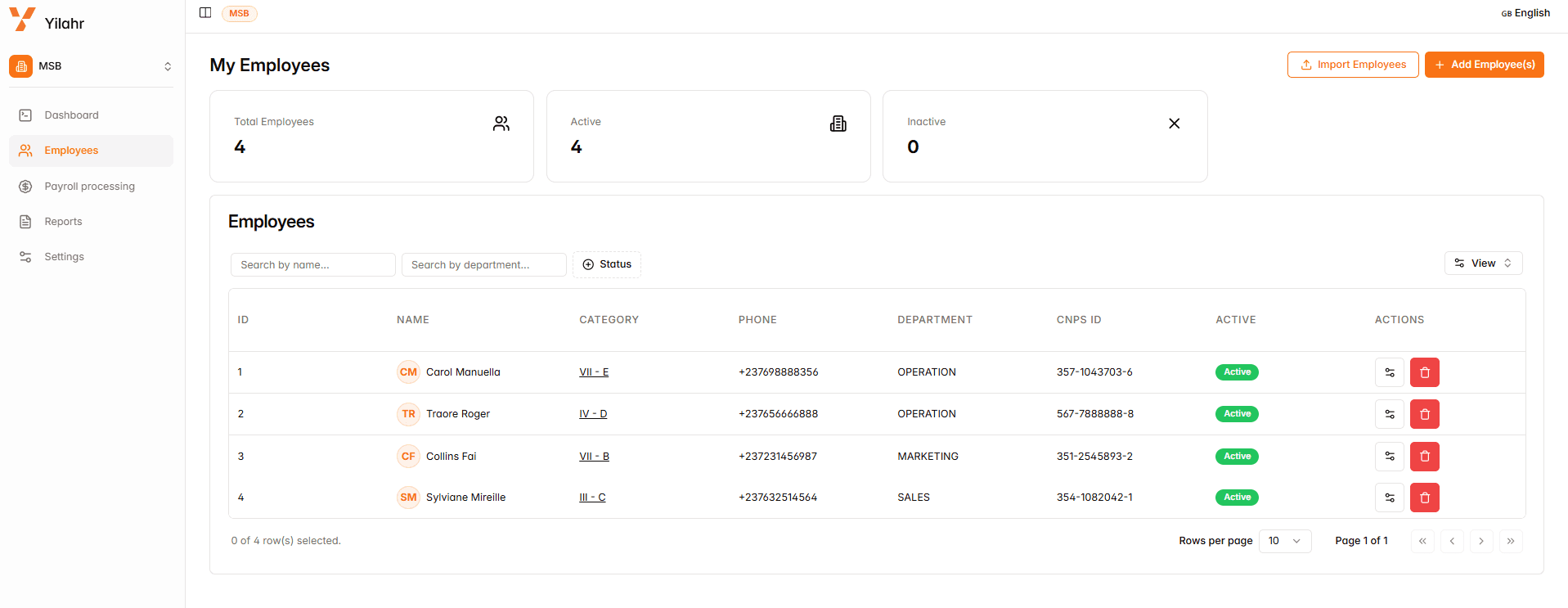Click CM avatar for Carol Manuella
This screenshot has height=608, width=1568.
point(408,372)
